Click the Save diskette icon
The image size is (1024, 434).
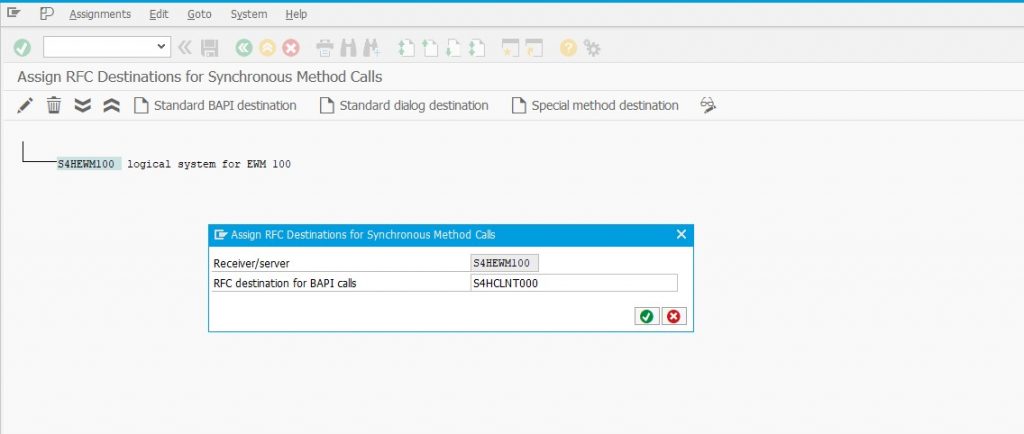(209, 48)
